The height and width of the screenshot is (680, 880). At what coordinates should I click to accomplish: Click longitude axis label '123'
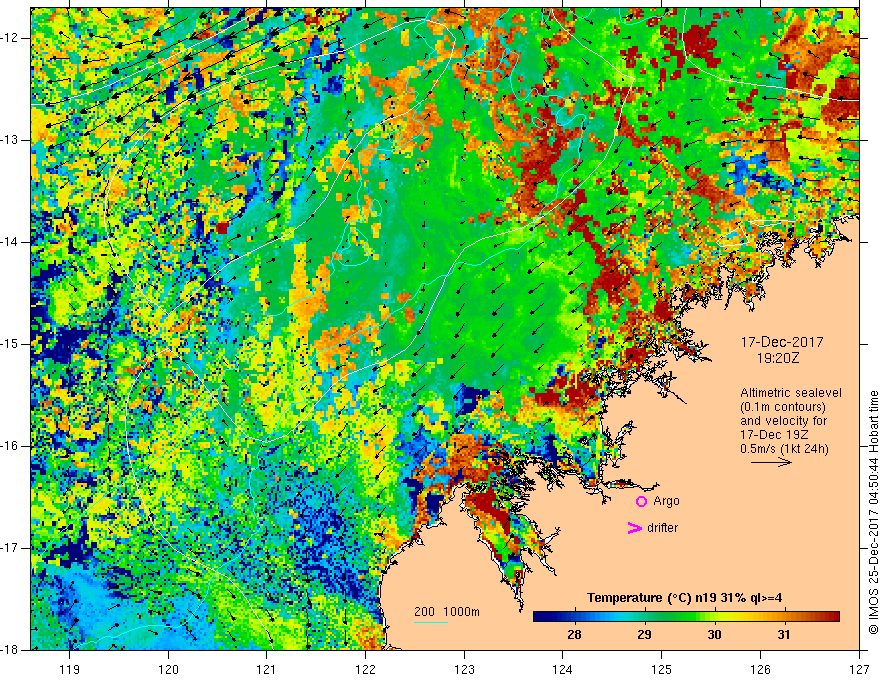pyautogui.click(x=464, y=669)
